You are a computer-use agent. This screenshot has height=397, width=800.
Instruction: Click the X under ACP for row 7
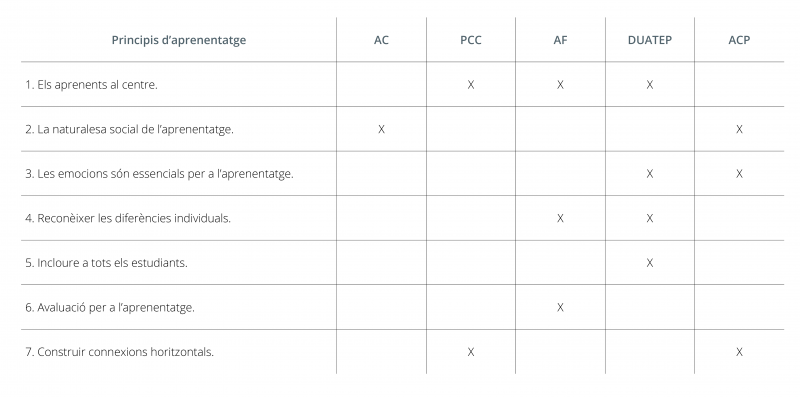point(739,352)
